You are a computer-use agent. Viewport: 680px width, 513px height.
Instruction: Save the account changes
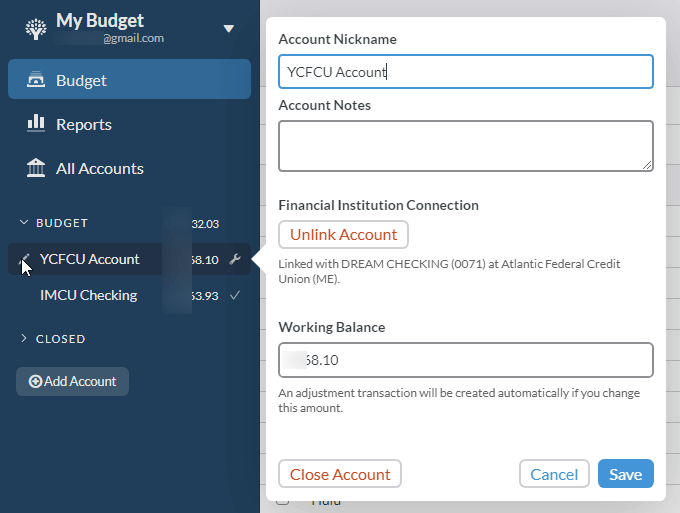click(625, 474)
